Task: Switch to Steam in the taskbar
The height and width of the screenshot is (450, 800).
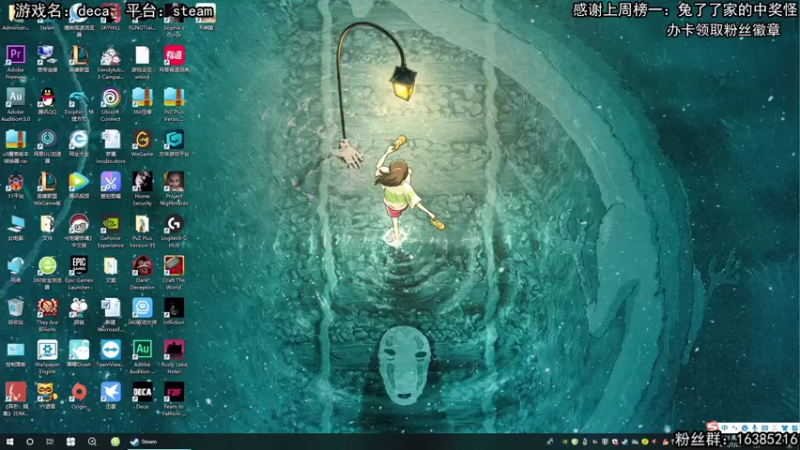Action: coord(159,441)
